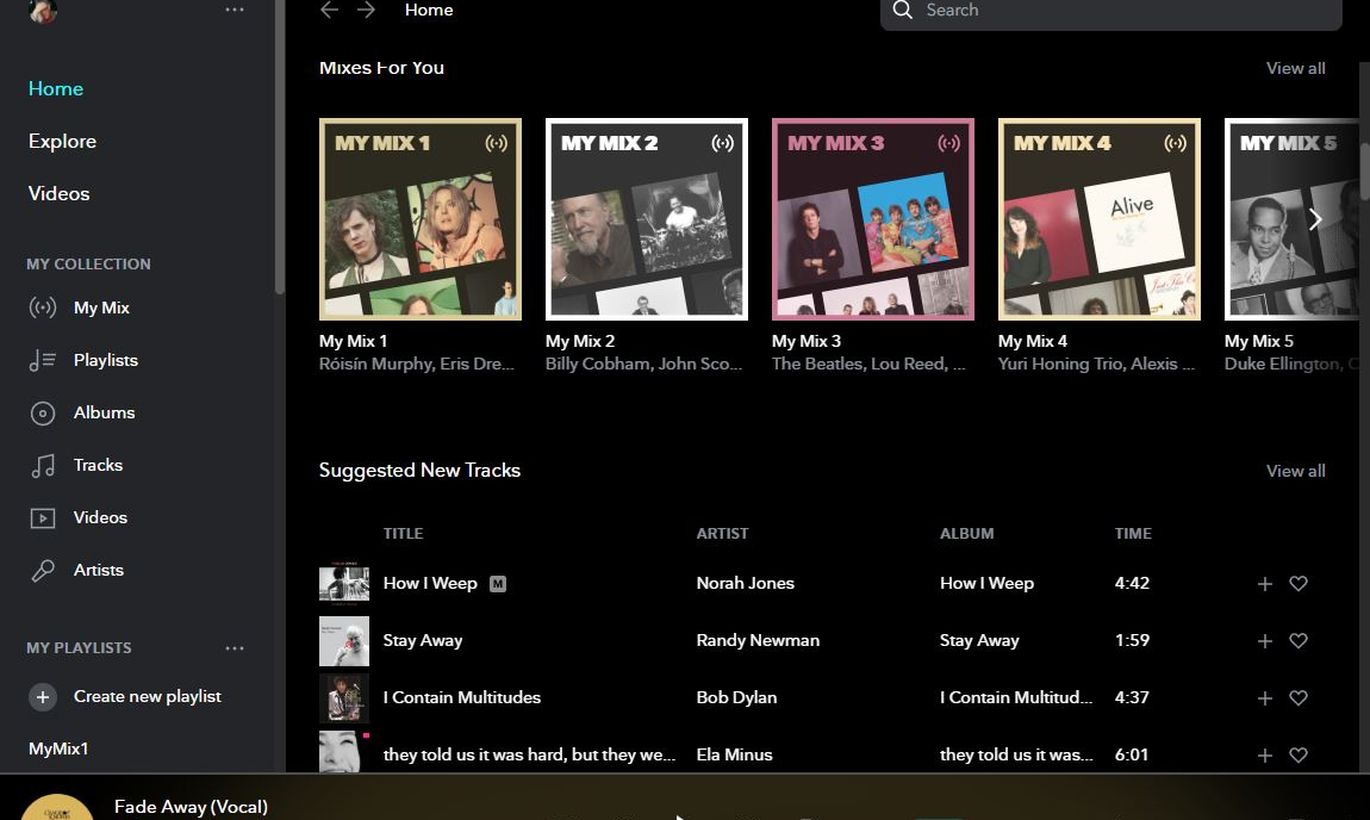The width and height of the screenshot is (1370, 820).
Task: Open the MyMix1 playlist
Action: [58, 748]
